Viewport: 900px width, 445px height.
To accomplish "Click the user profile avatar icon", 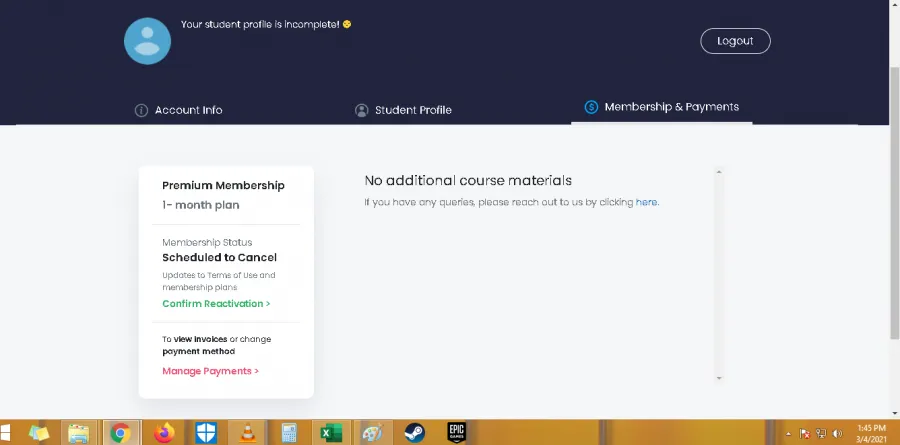I will pos(147,41).
